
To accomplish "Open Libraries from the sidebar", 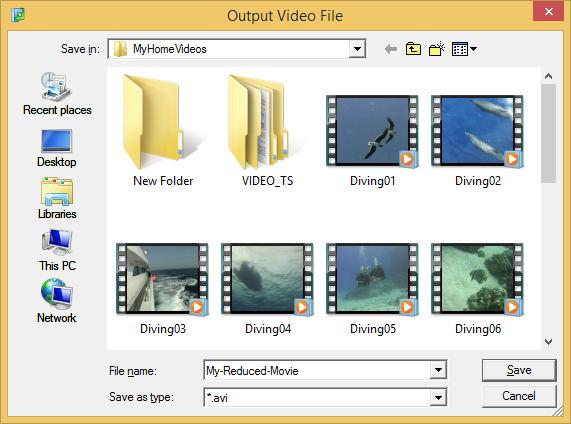I will pos(57,199).
